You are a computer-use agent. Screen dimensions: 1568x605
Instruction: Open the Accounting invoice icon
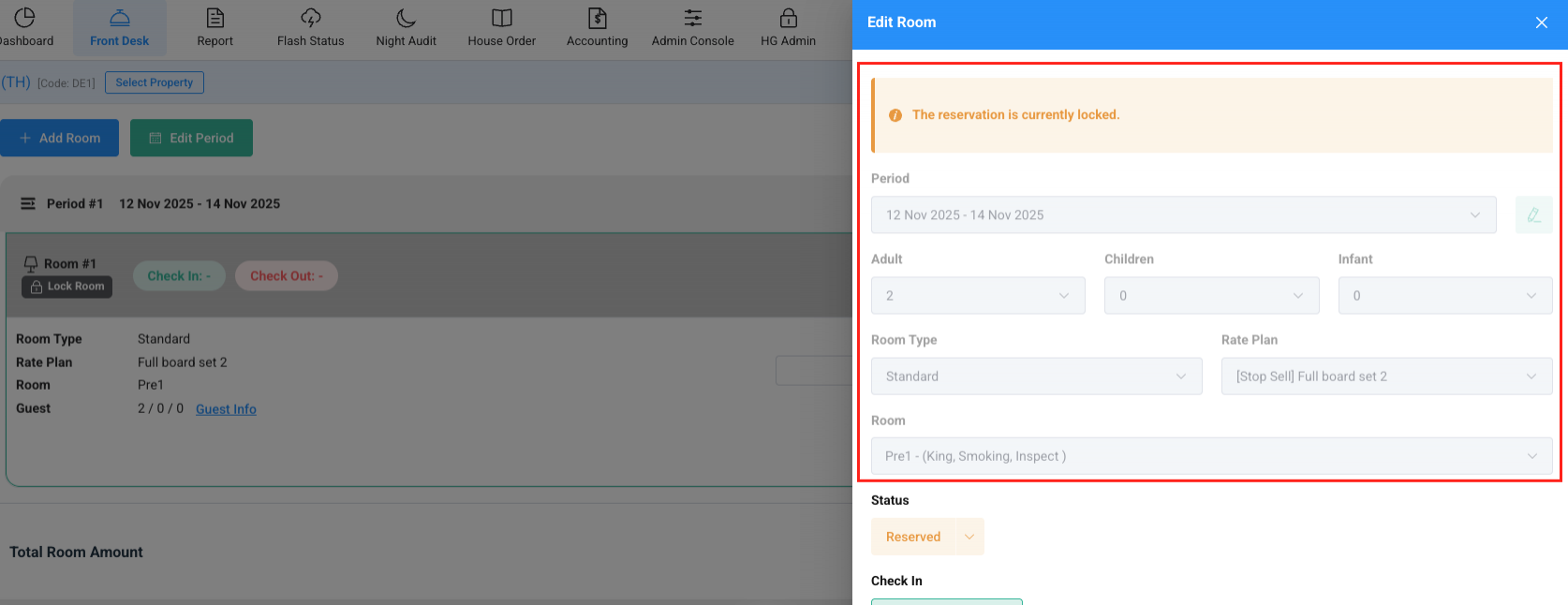(x=598, y=18)
